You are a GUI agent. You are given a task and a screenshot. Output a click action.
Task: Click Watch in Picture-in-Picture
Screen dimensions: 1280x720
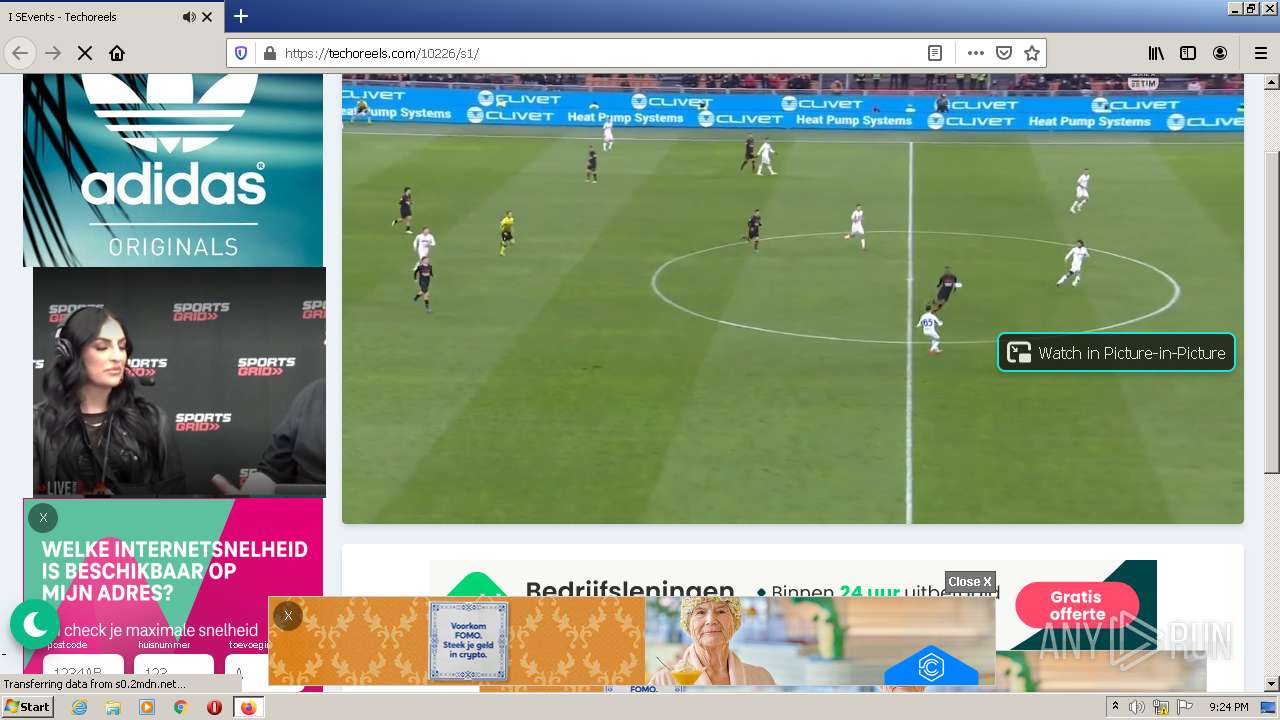[1116, 352]
